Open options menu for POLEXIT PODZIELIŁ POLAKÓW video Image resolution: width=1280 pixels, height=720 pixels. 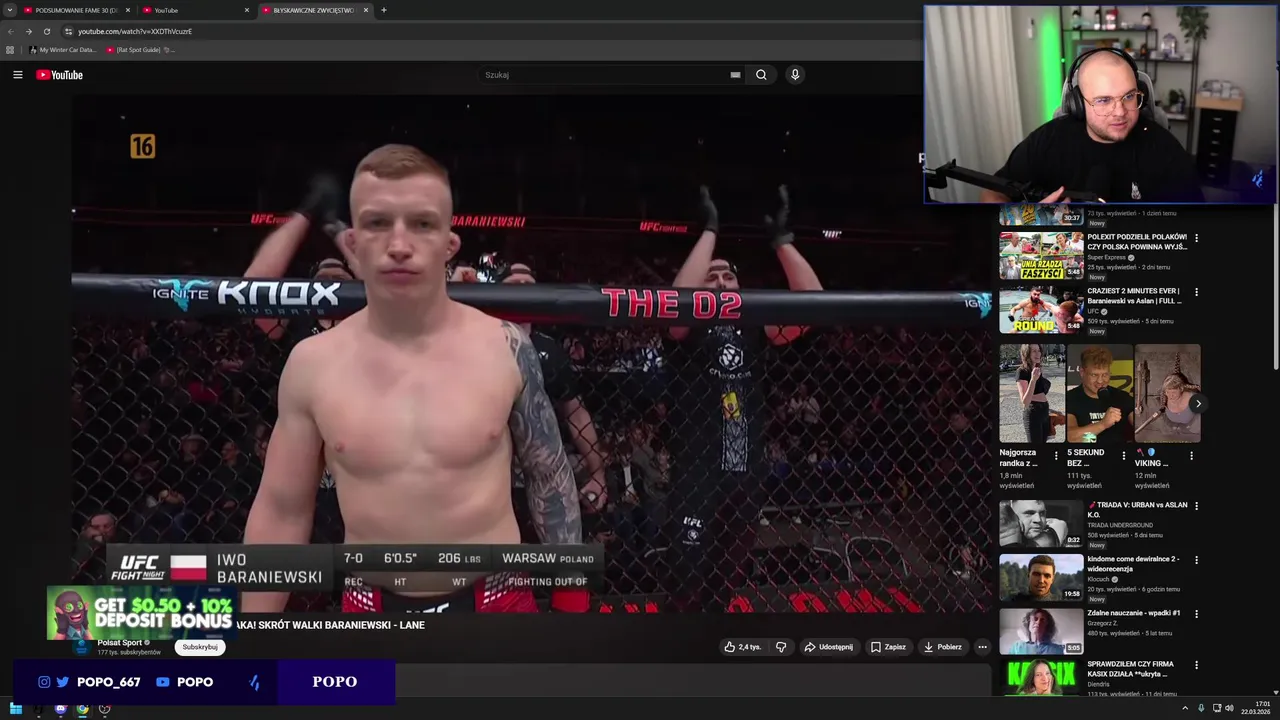pyautogui.click(x=1196, y=239)
